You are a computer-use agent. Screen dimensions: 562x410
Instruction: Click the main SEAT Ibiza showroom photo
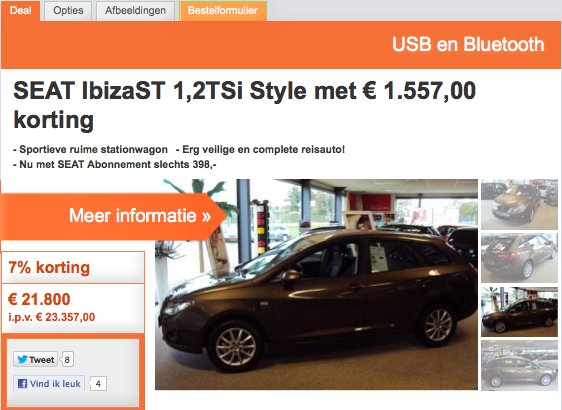click(316, 284)
